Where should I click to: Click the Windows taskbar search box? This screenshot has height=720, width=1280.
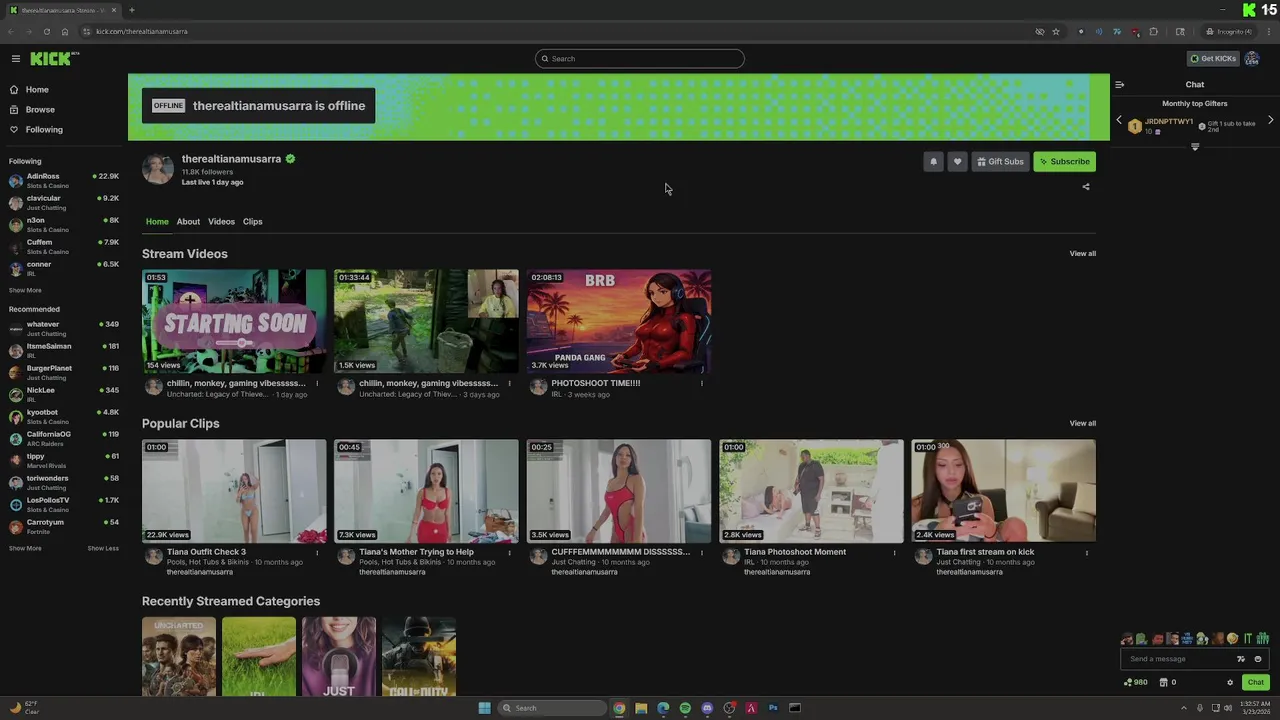pyautogui.click(x=553, y=708)
